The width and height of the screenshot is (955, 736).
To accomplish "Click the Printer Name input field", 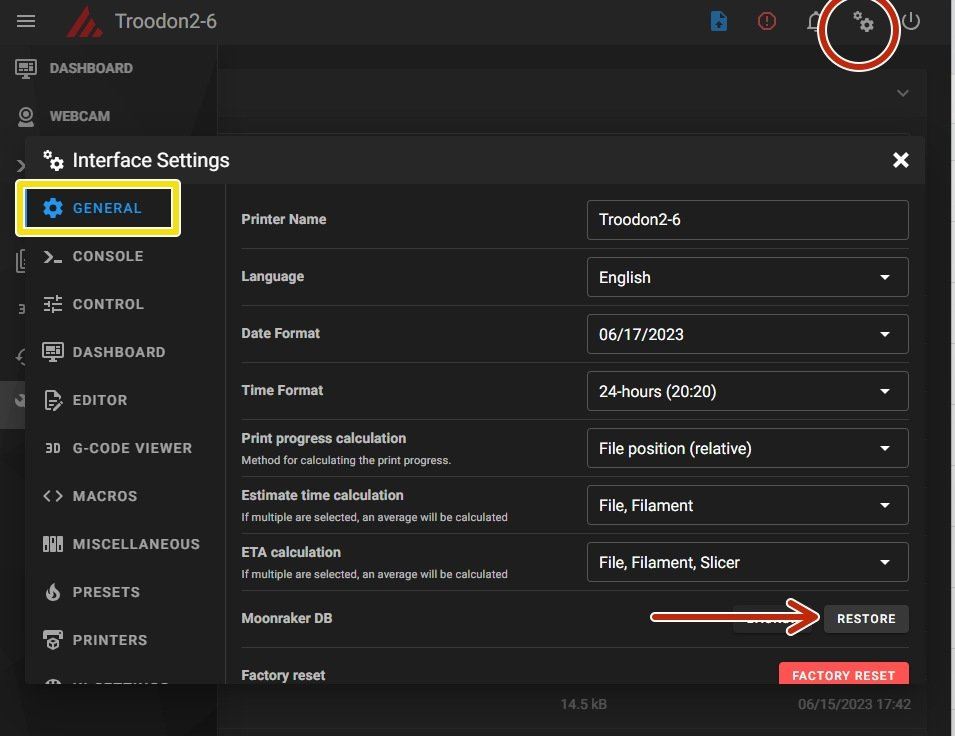I will click(747, 219).
